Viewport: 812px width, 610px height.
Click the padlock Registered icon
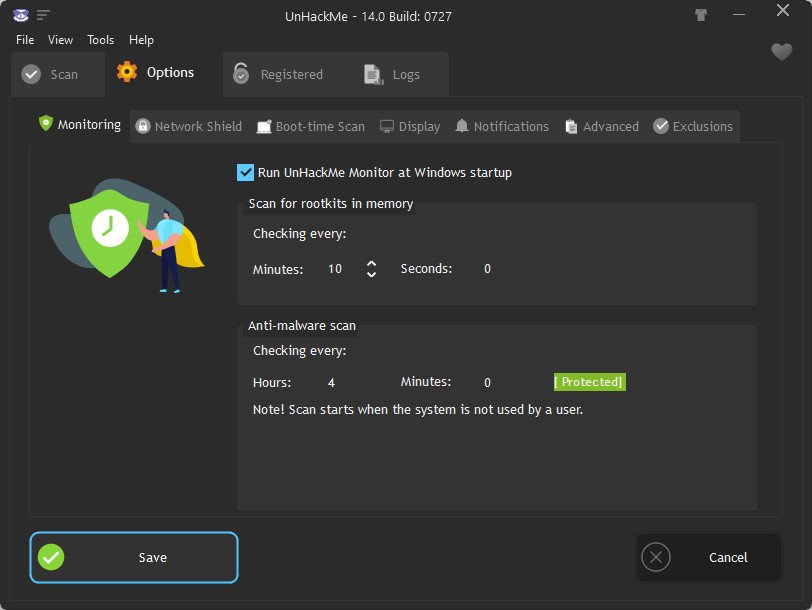click(241, 74)
